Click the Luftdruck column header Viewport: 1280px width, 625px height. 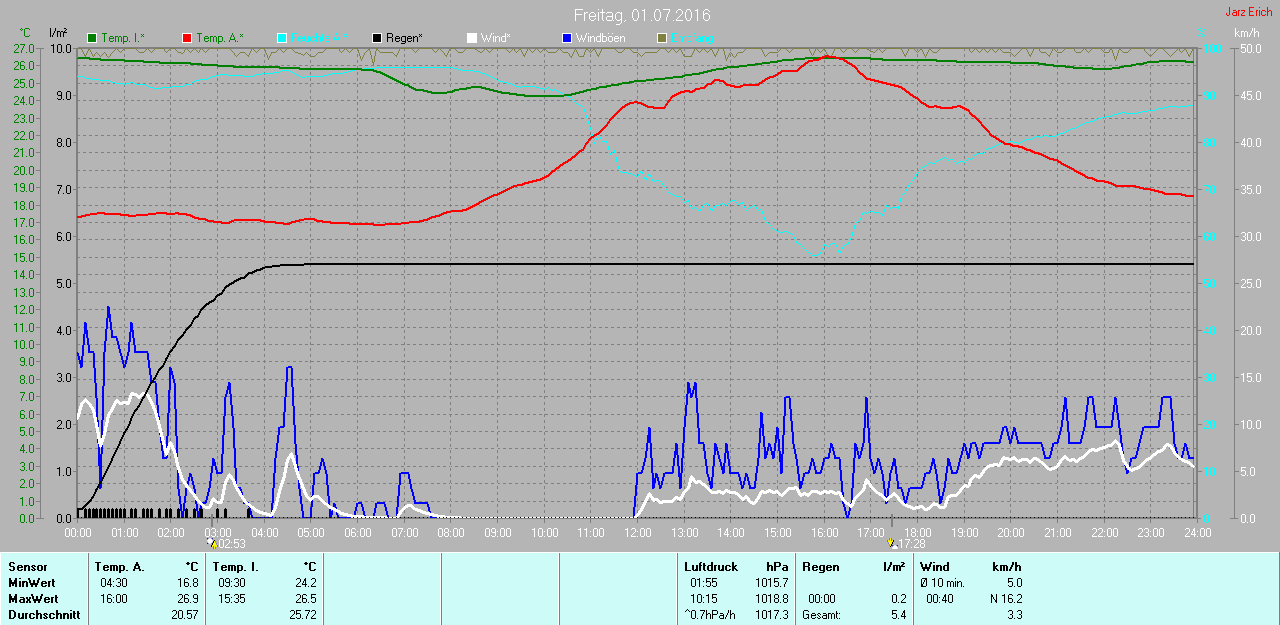click(x=710, y=567)
